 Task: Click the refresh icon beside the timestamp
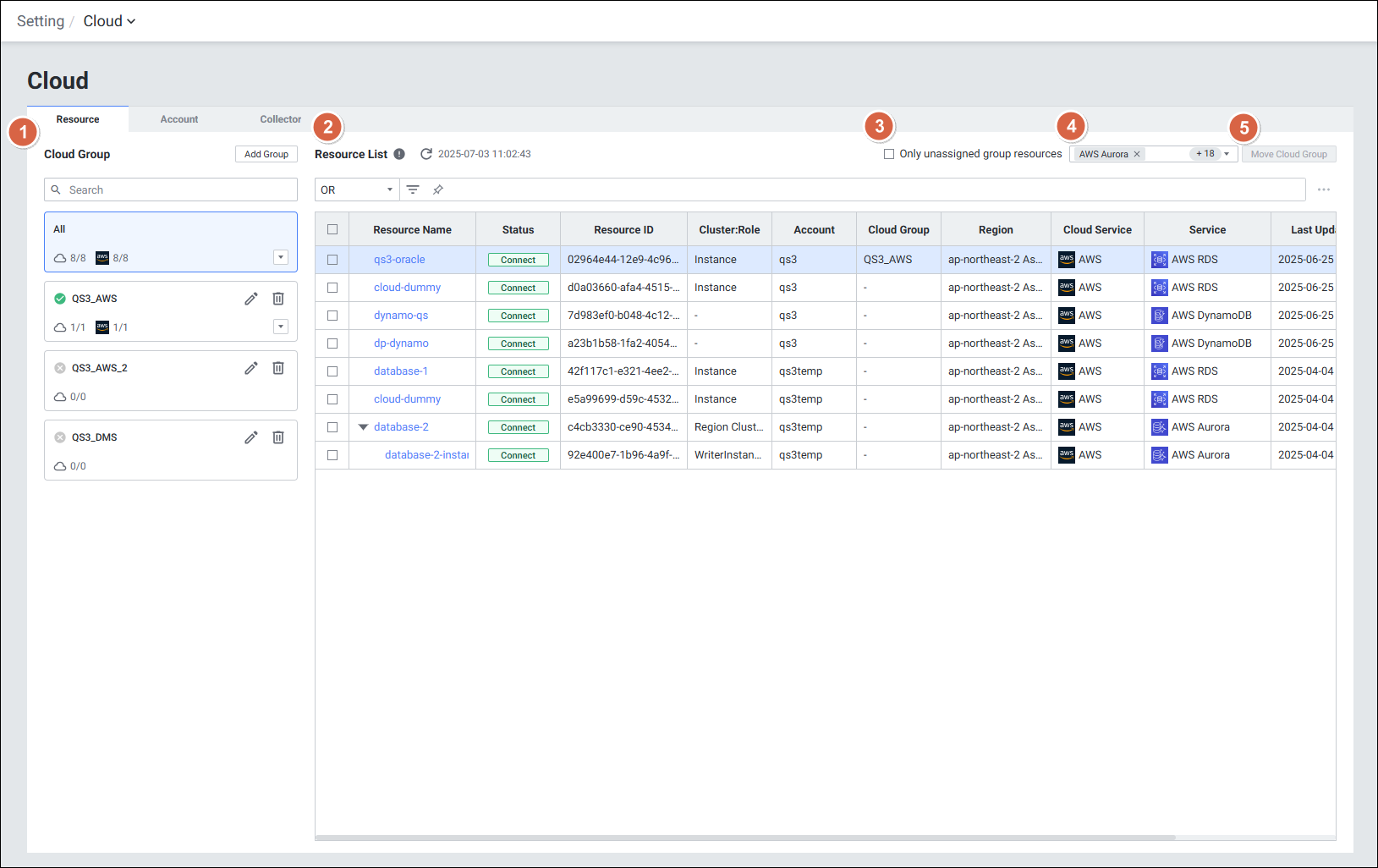(426, 154)
